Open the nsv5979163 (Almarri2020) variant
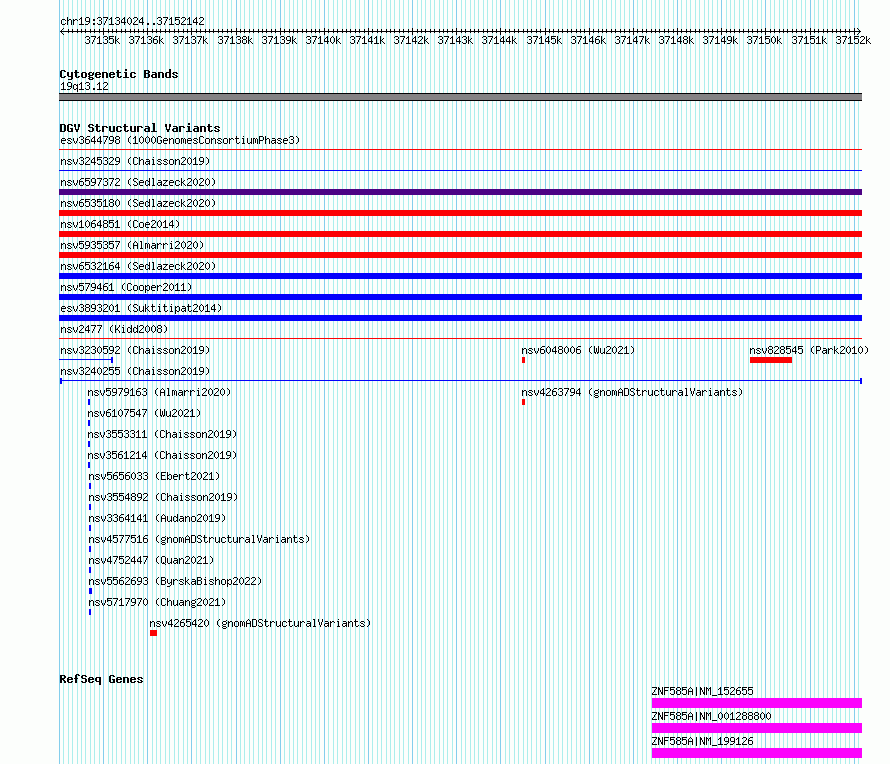The image size is (890, 764). (x=159, y=392)
